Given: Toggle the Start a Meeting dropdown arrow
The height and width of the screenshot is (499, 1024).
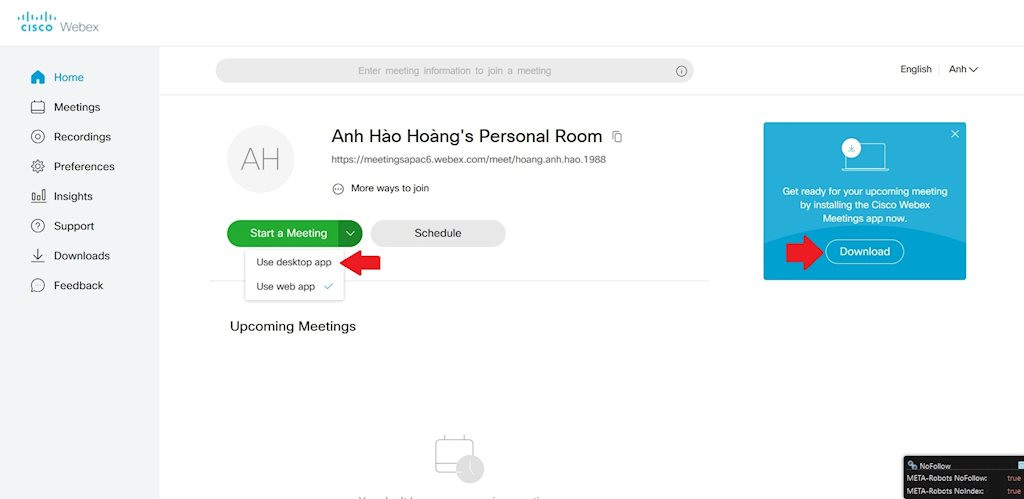Looking at the screenshot, I should [351, 233].
